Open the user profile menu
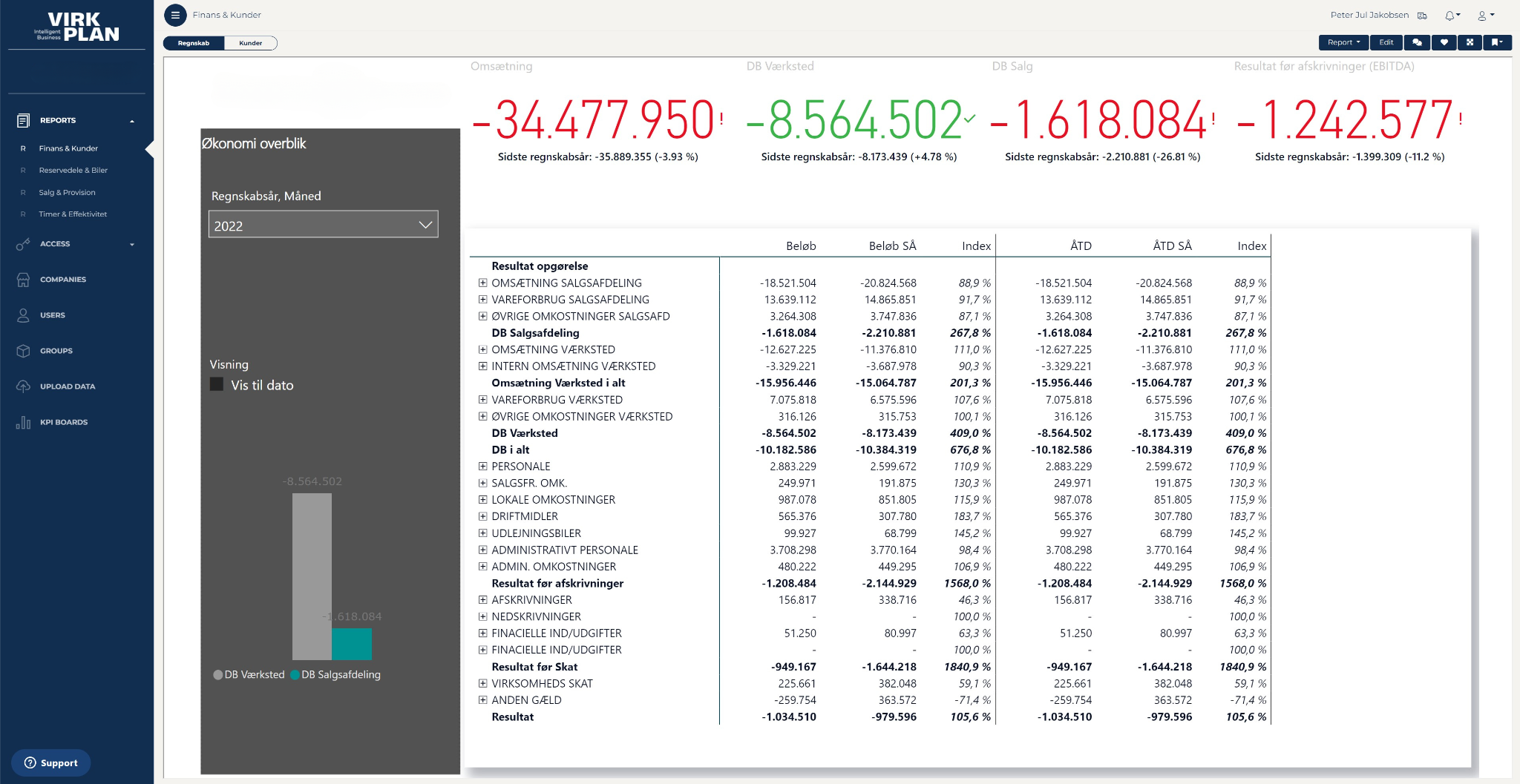This screenshot has width=1520, height=784. 1485,16
